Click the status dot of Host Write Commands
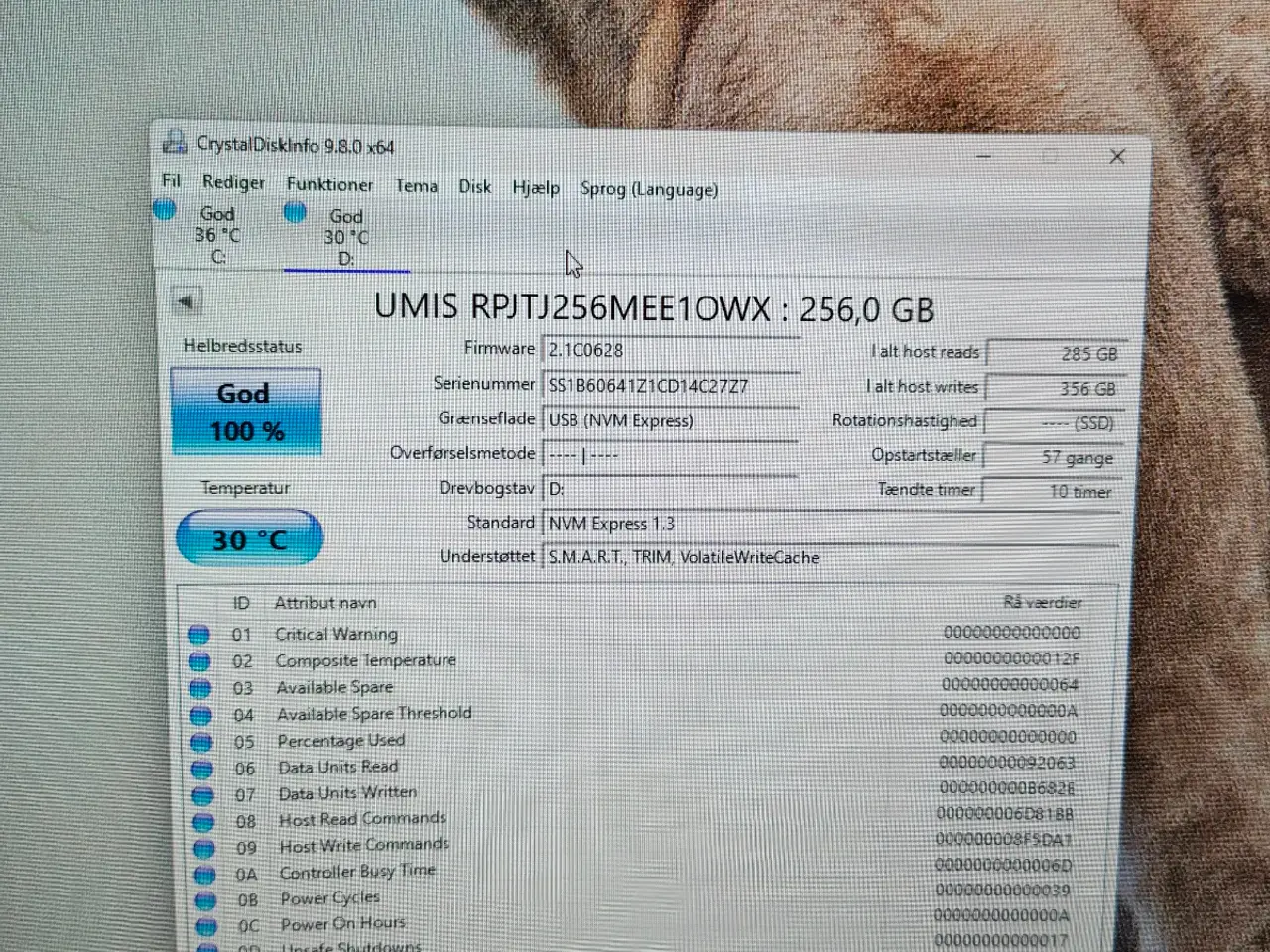1270x952 pixels. pos(204,848)
